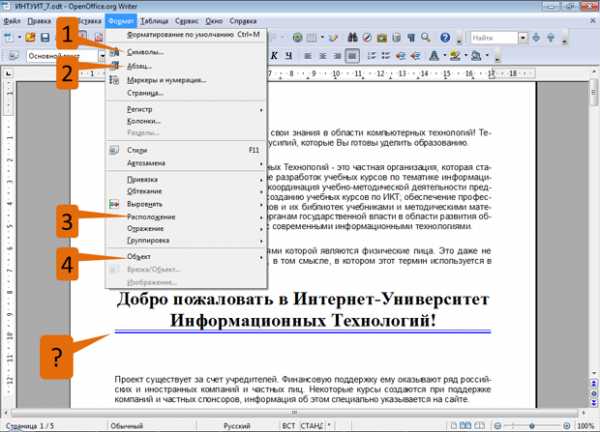Image resolution: width=600 pixels, height=432 pixels.
Task: Open the Таблица menu
Action: (154, 21)
